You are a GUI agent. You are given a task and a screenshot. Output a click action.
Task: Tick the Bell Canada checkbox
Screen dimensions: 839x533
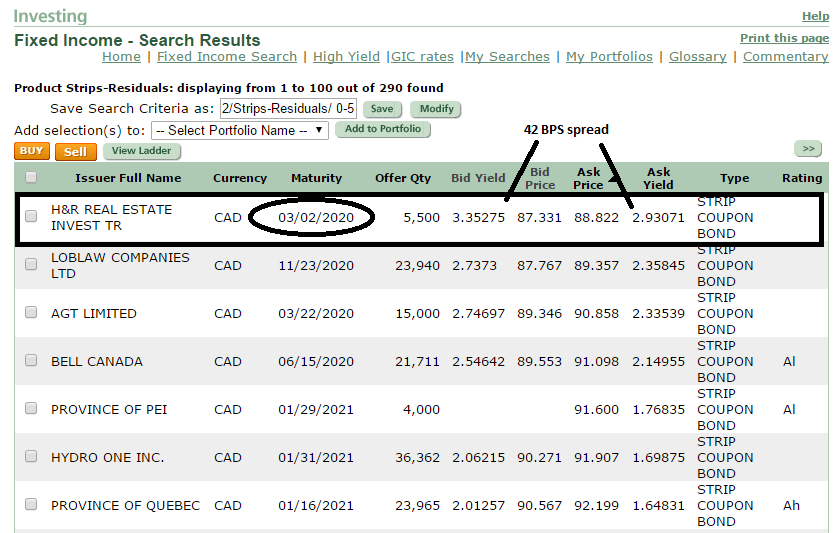(31, 360)
